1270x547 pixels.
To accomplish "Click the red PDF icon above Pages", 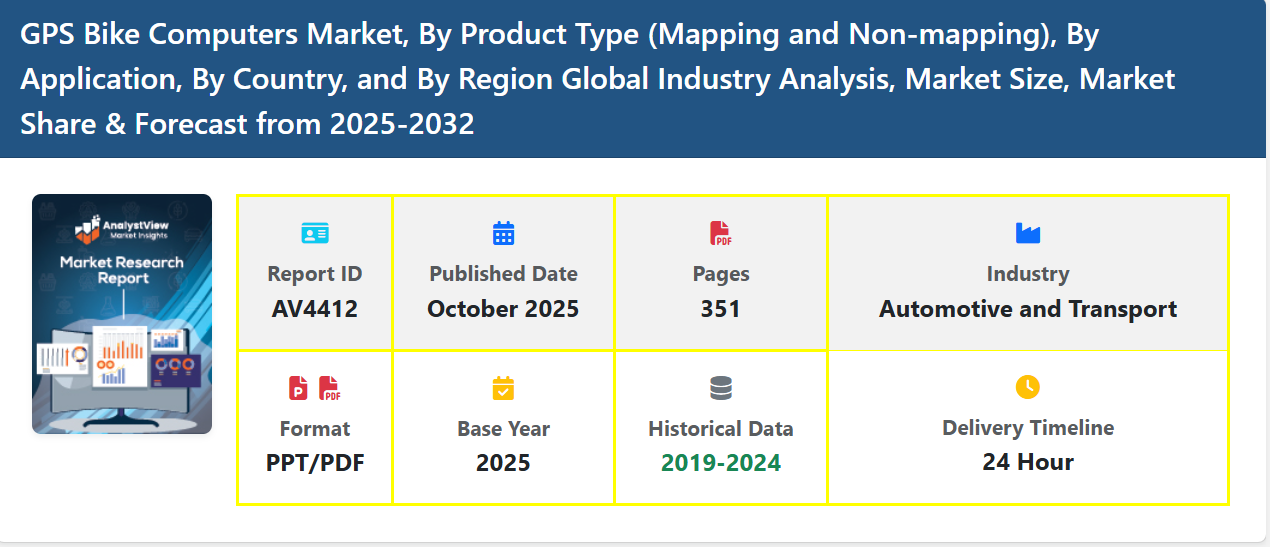I will click(x=720, y=234).
